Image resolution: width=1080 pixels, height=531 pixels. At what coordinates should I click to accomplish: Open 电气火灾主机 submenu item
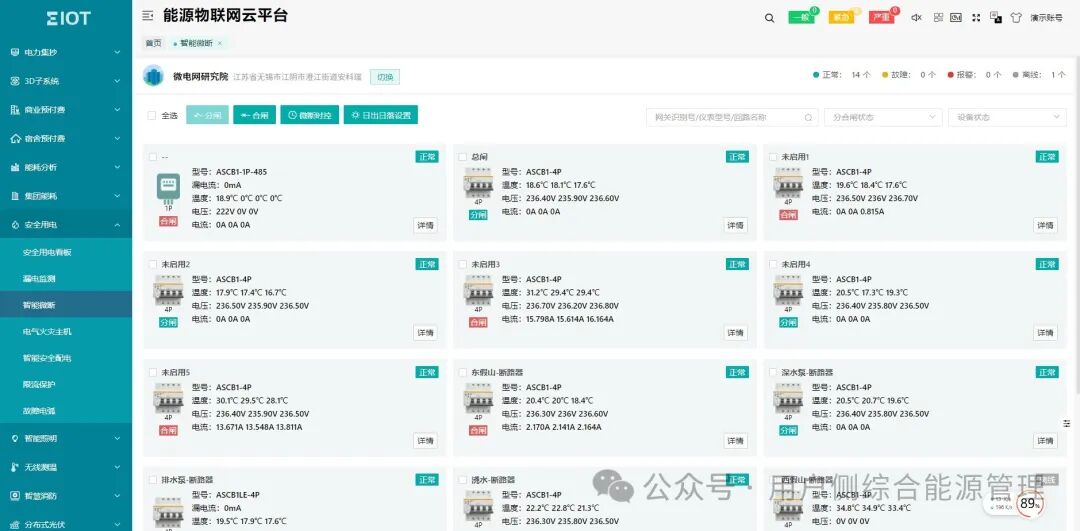coord(47,331)
